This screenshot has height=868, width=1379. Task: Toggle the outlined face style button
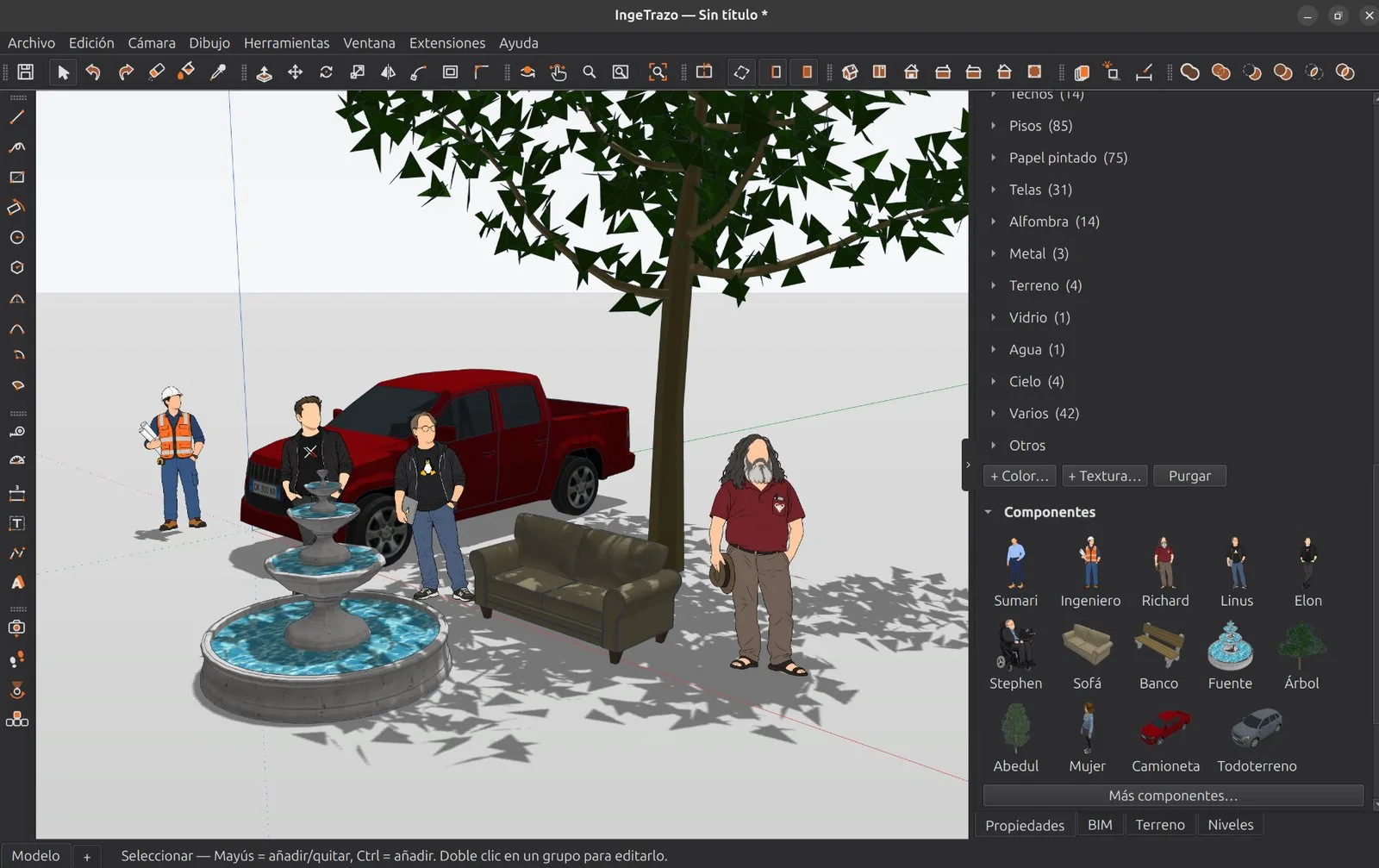click(776, 72)
